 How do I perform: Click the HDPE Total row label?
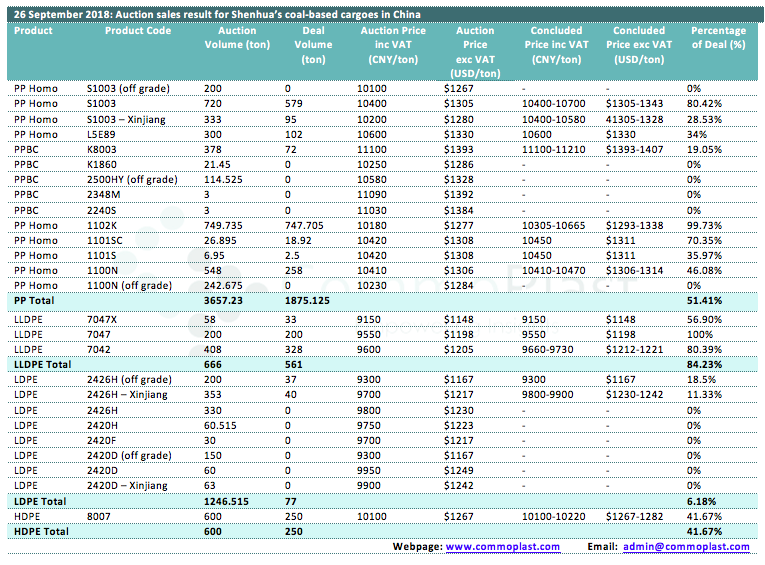(x=41, y=532)
